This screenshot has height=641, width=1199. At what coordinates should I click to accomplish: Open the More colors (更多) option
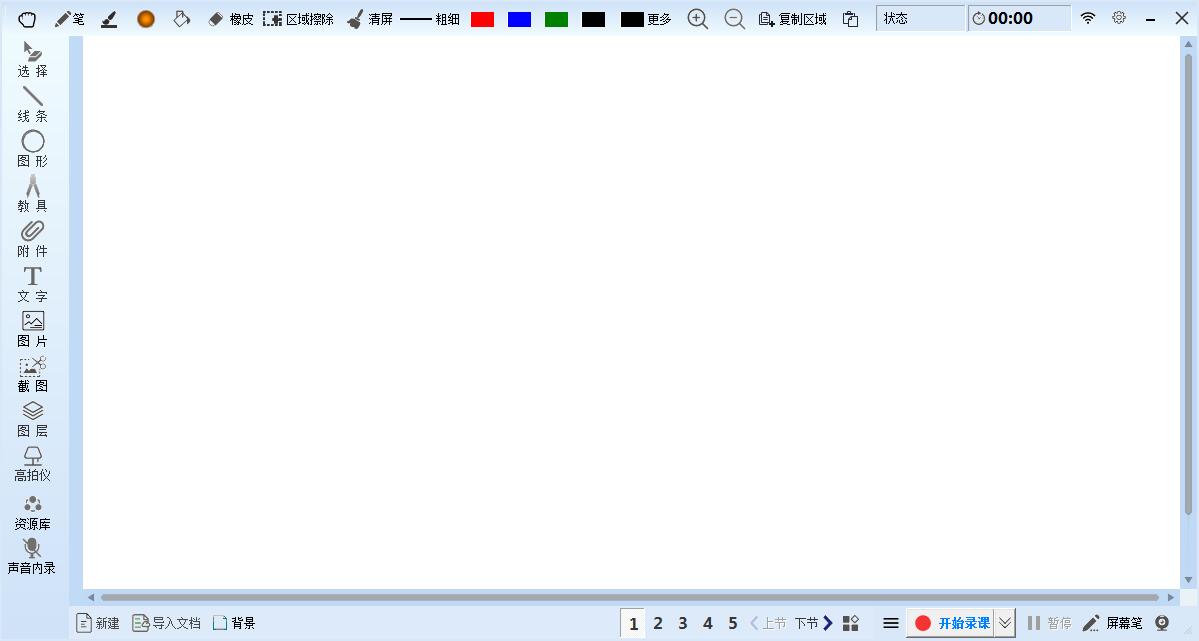click(x=646, y=19)
